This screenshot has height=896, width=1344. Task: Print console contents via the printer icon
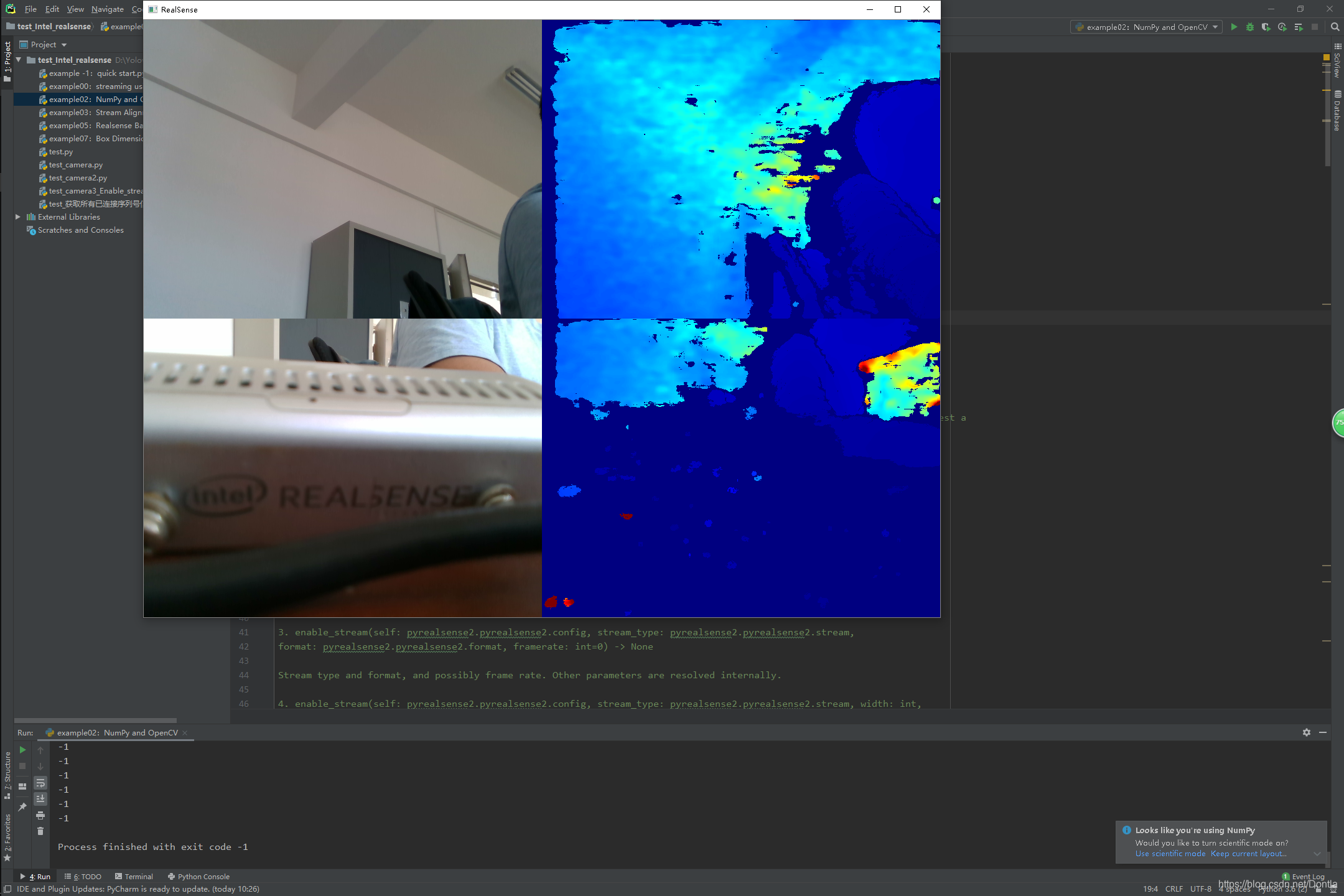(40, 816)
